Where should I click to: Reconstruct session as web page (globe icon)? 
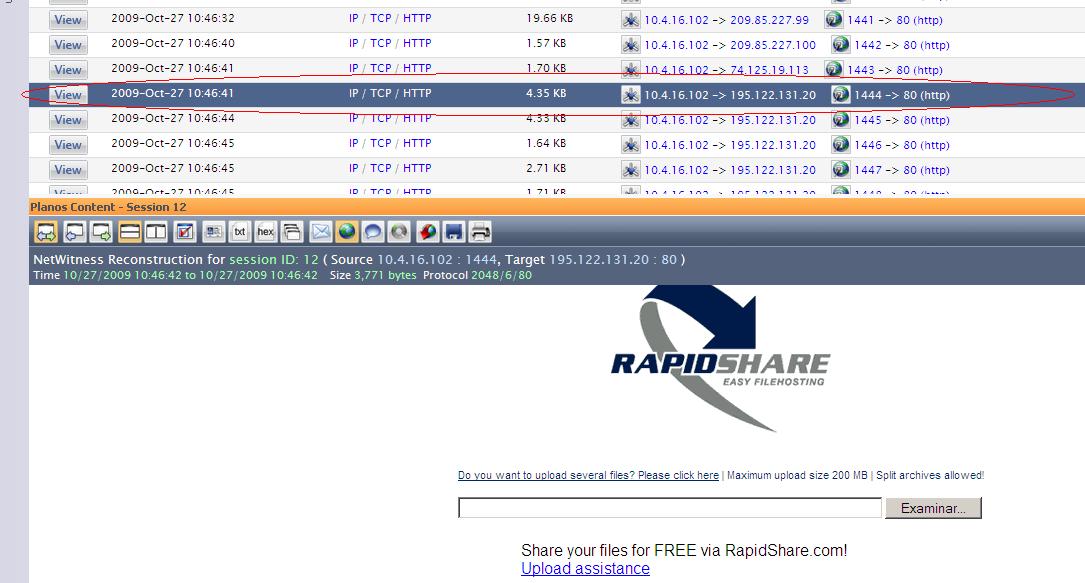point(347,232)
